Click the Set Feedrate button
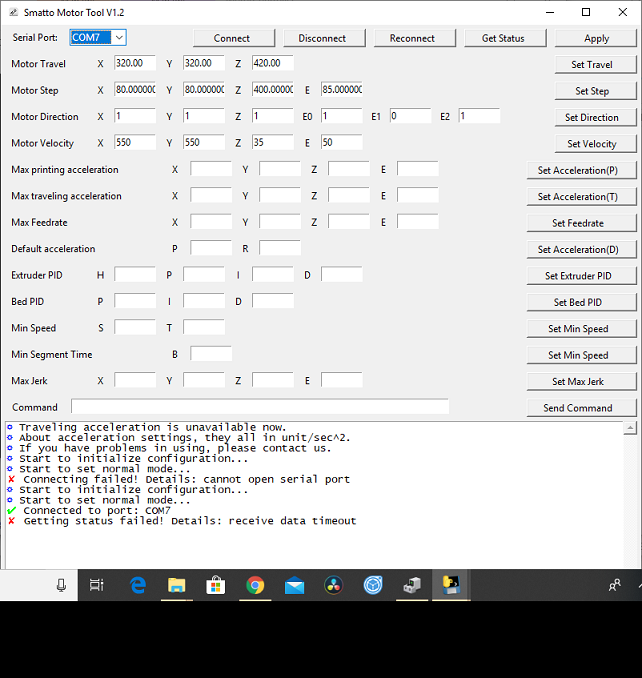The image size is (642, 678). tap(581, 223)
